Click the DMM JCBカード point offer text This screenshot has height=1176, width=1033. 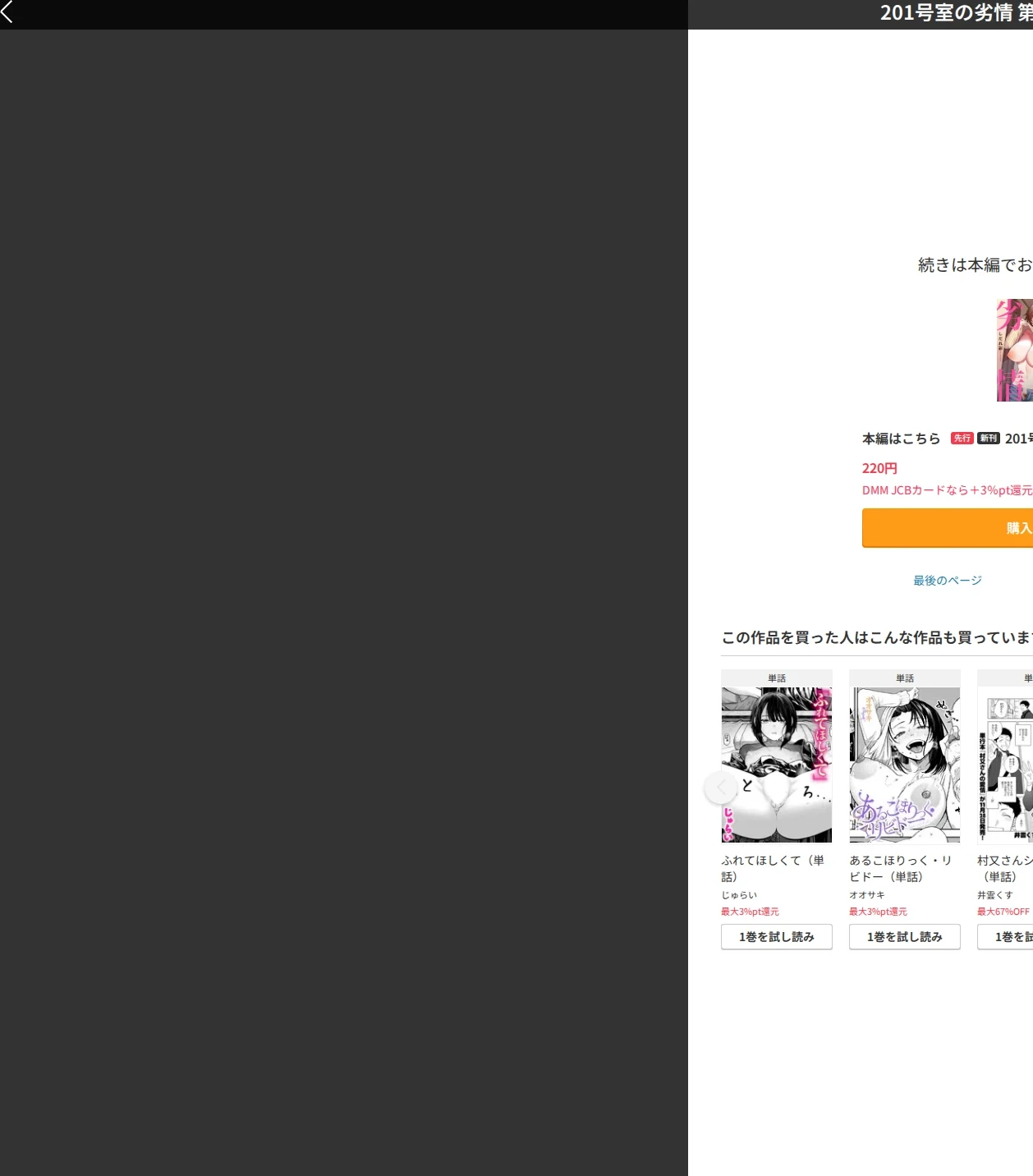[x=948, y=490]
